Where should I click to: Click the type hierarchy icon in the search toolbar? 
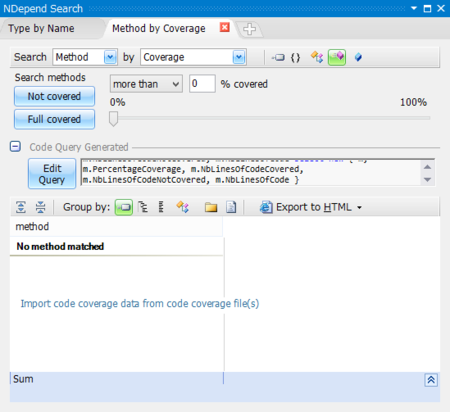click(317, 57)
